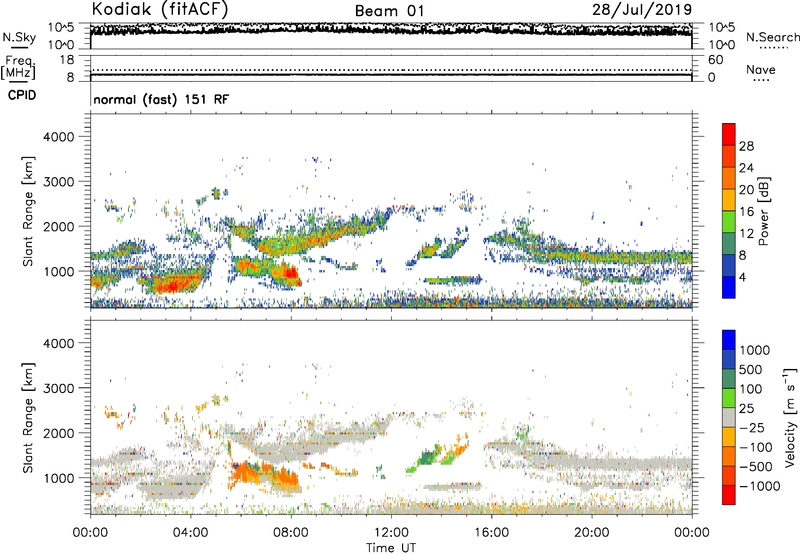Click '-1000' on the velocity colorbar

[x=760, y=486]
